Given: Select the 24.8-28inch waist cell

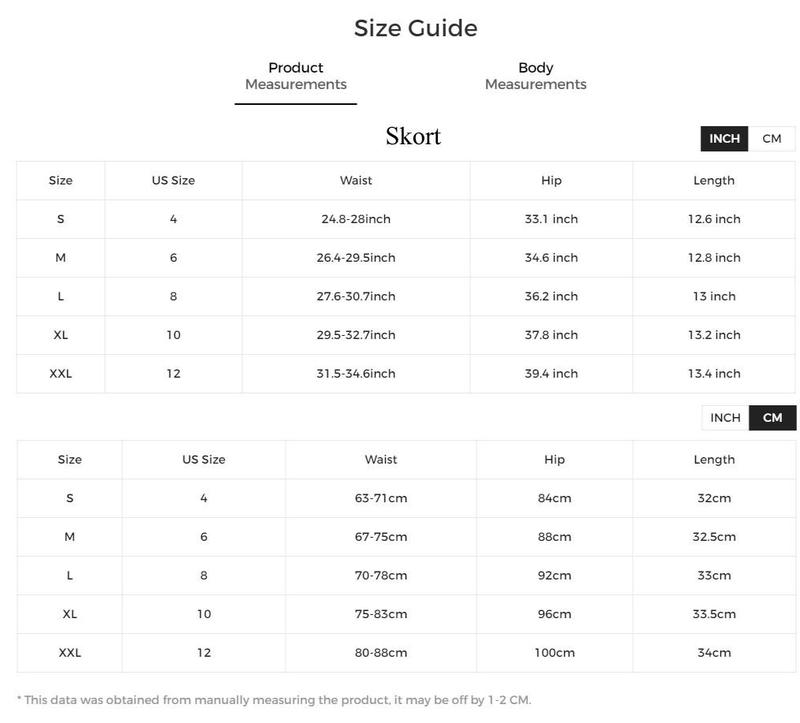Looking at the screenshot, I should click(x=356, y=219).
